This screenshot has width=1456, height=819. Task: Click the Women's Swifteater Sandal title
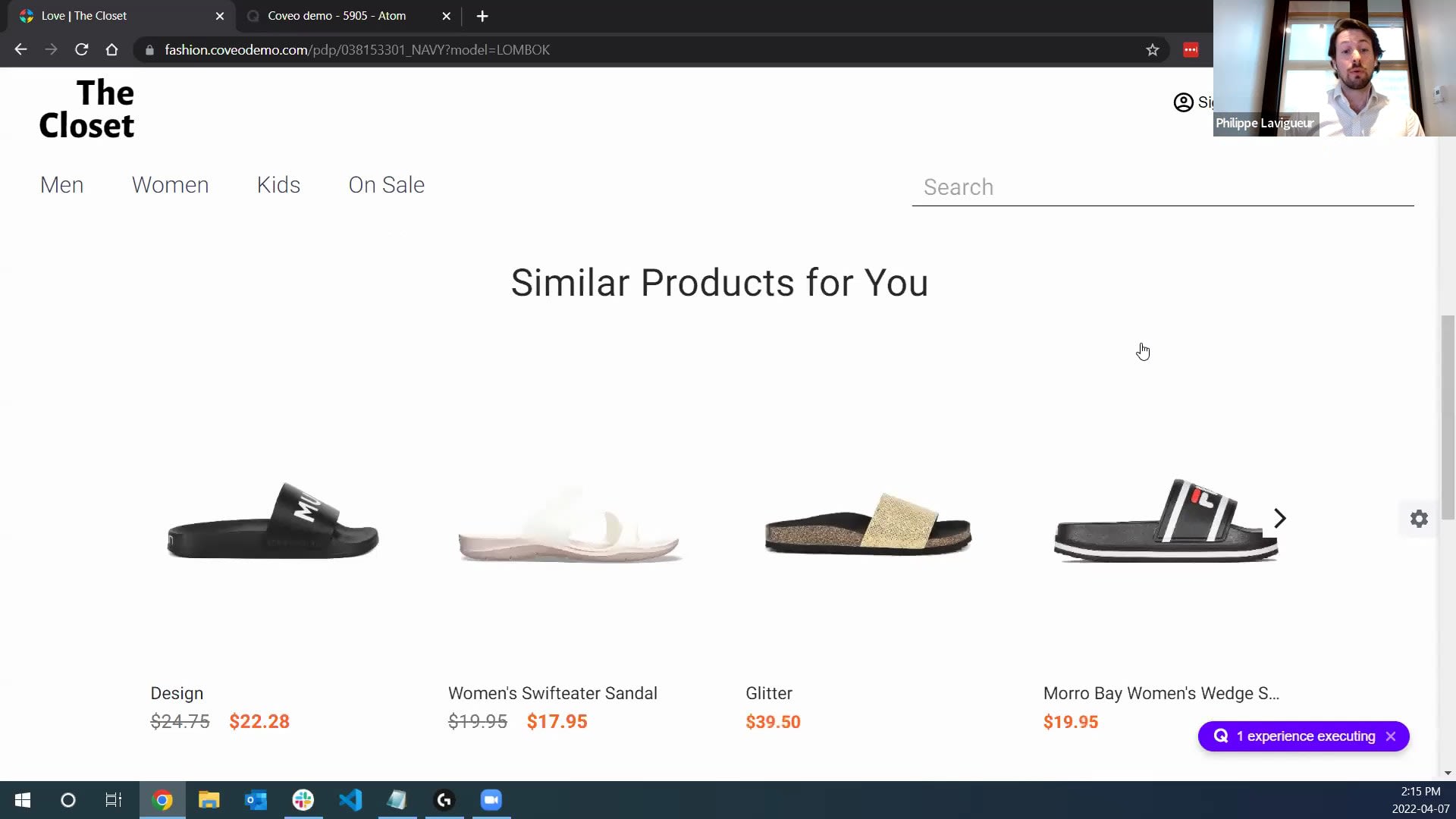point(553,694)
